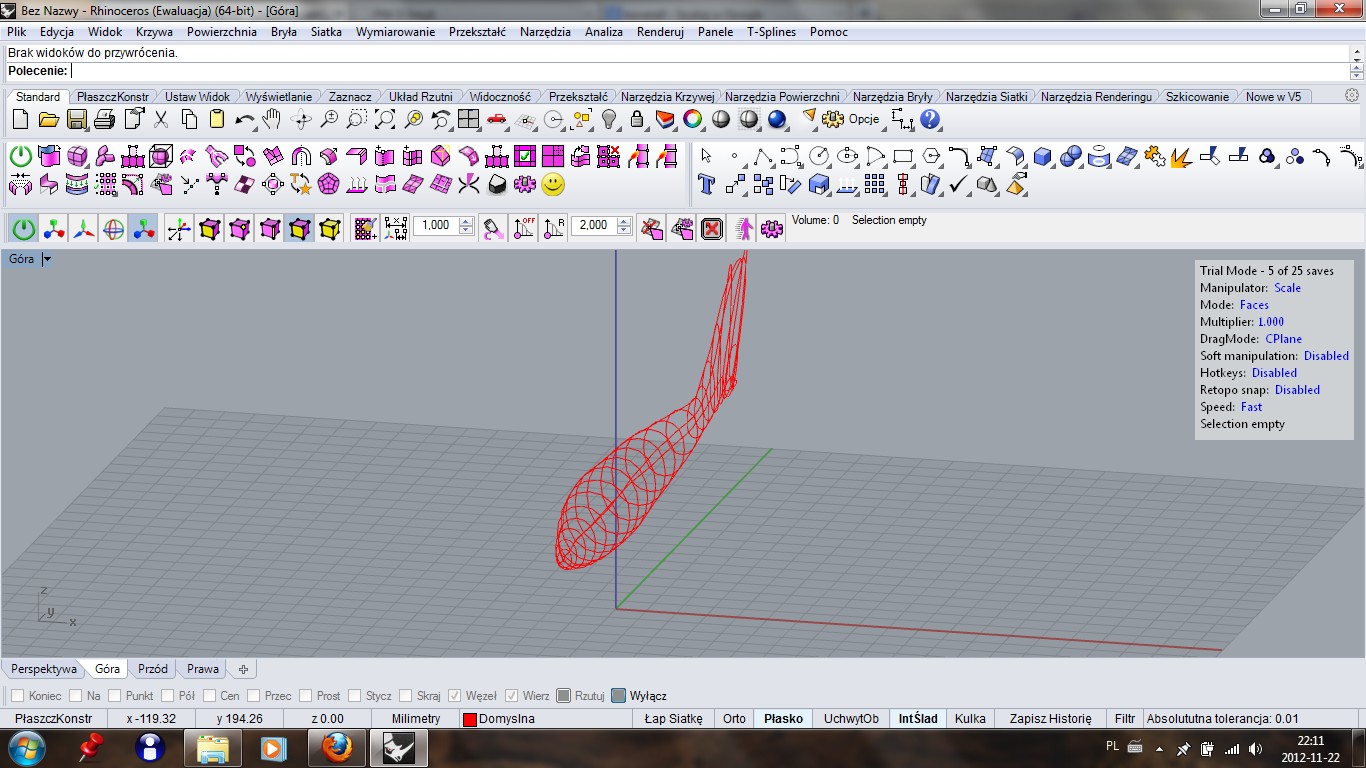Click the Save file floppy disk icon
Viewport: 1366px width, 768px height.
coord(77,120)
